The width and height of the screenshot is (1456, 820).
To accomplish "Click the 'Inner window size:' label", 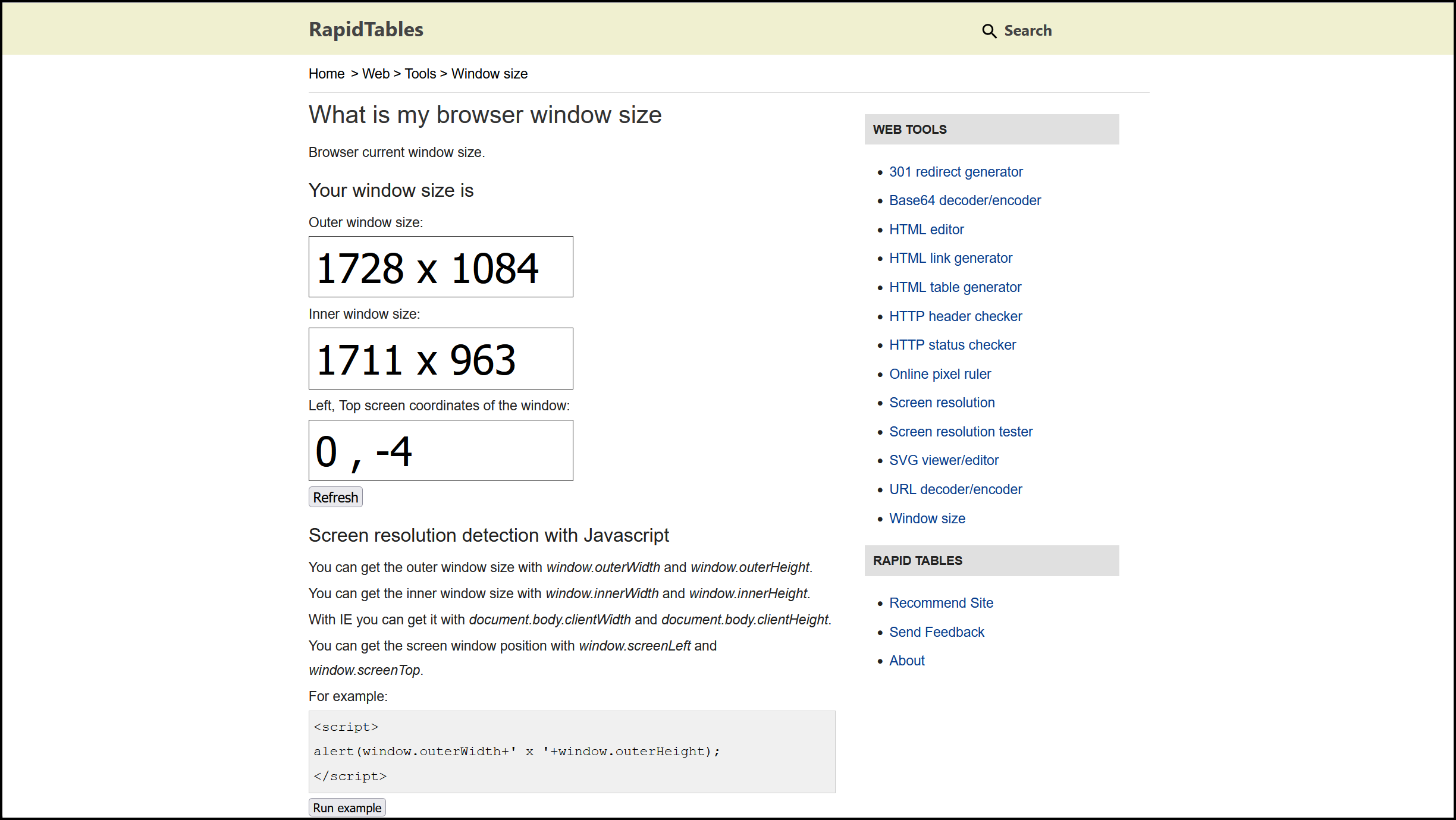I will [x=364, y=314].
